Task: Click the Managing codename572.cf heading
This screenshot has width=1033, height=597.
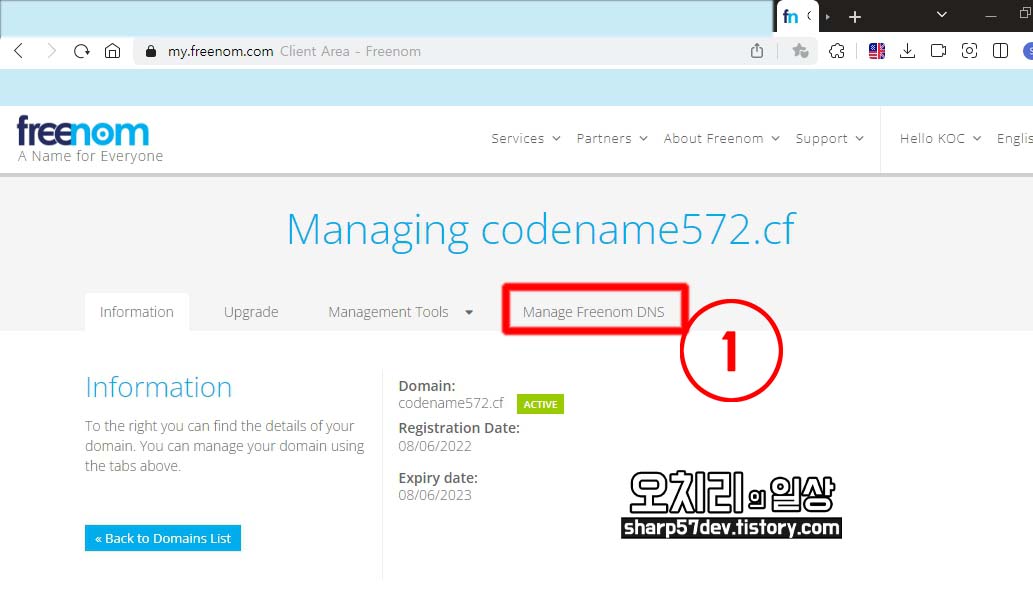Action: point(541,230)
